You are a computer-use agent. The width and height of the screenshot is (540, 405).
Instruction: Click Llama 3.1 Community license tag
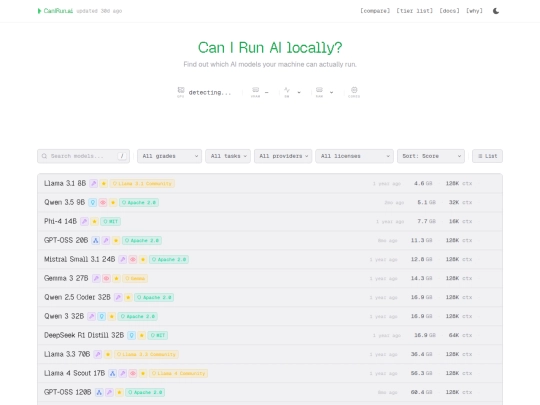142,184
